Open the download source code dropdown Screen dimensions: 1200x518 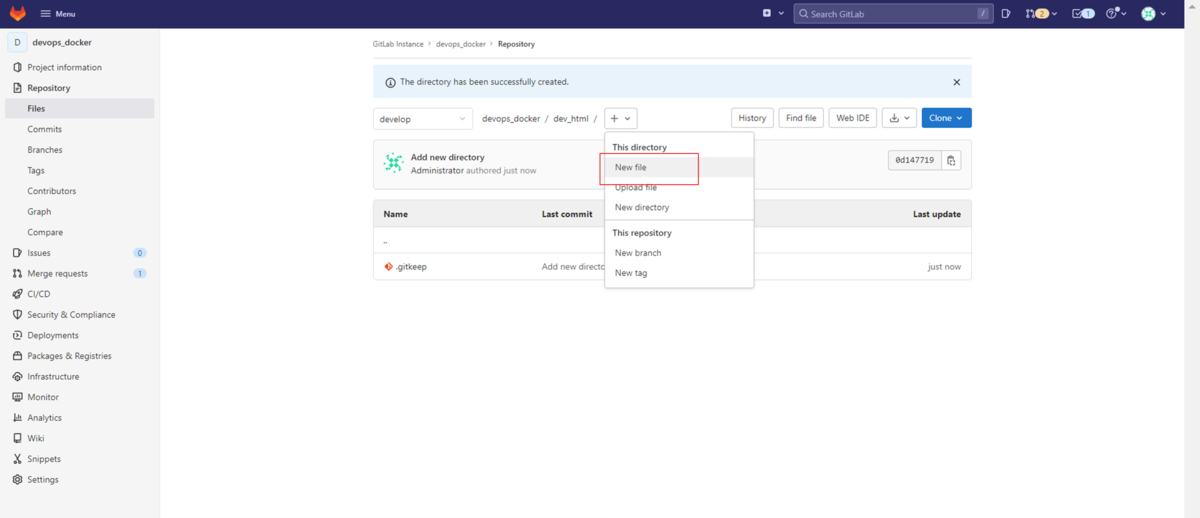pos(900,118)
